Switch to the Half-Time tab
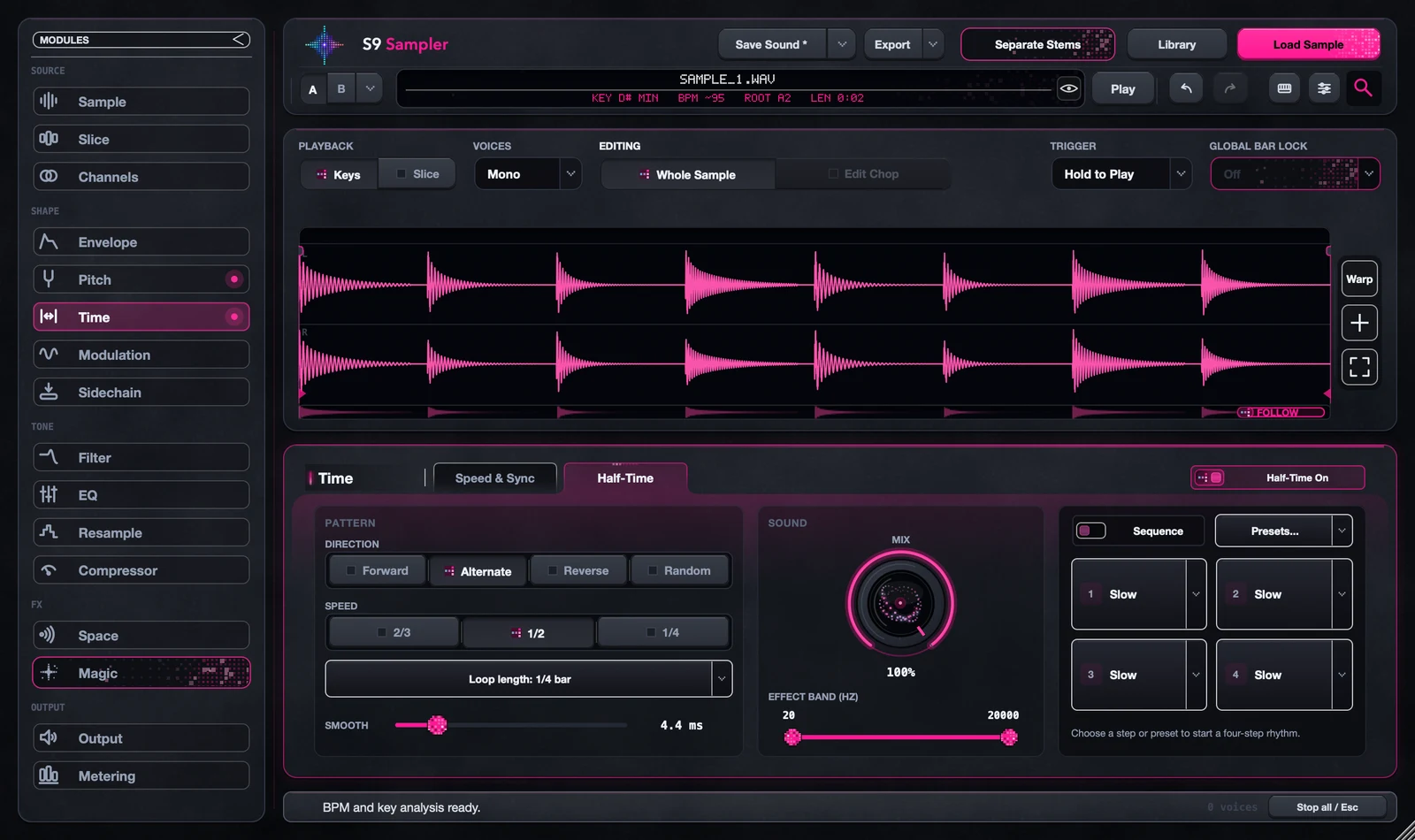The height and width of the screenshot is (840, 1415). 625,478
